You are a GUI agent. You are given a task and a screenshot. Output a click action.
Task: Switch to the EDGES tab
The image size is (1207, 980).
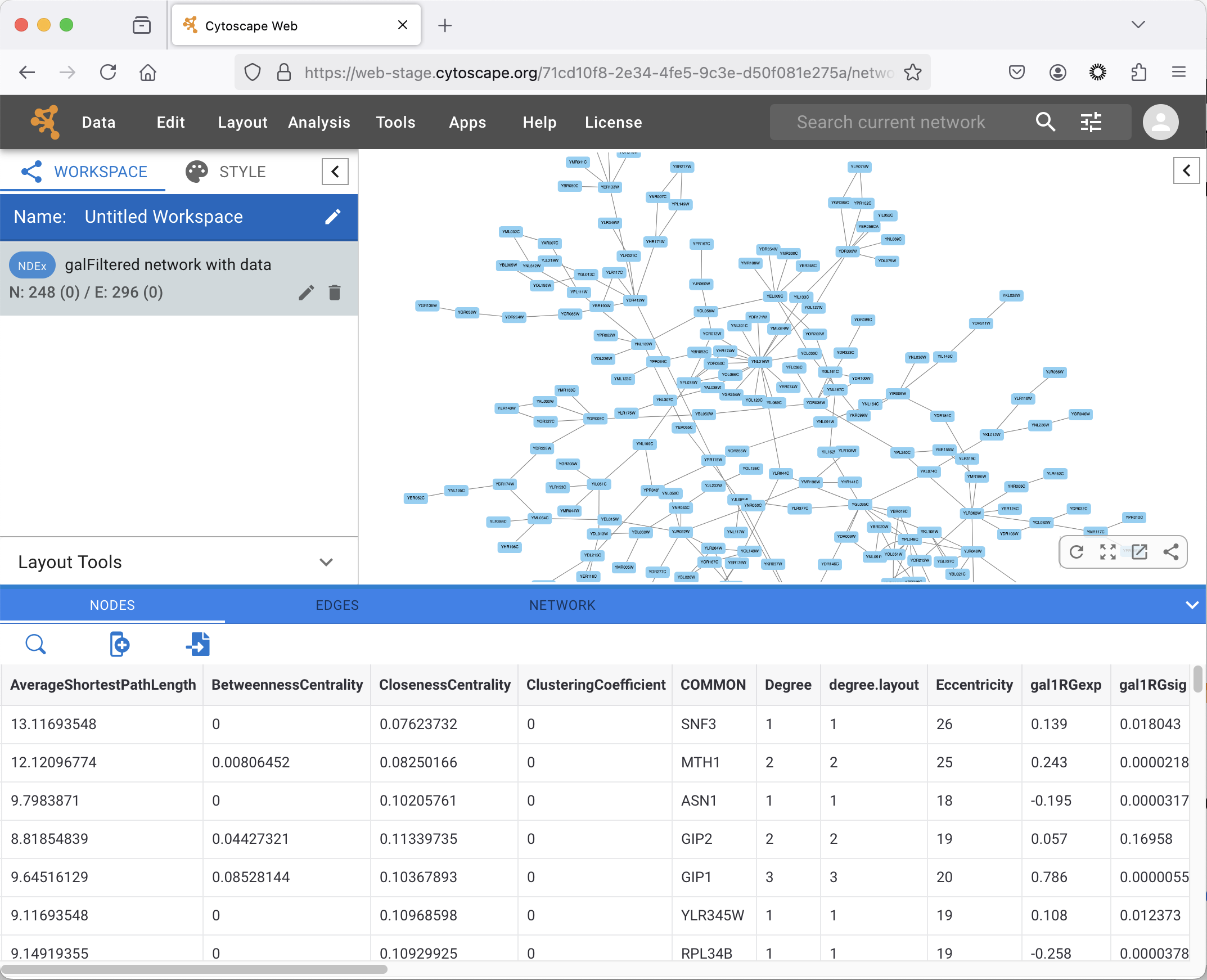coord(337,605)
